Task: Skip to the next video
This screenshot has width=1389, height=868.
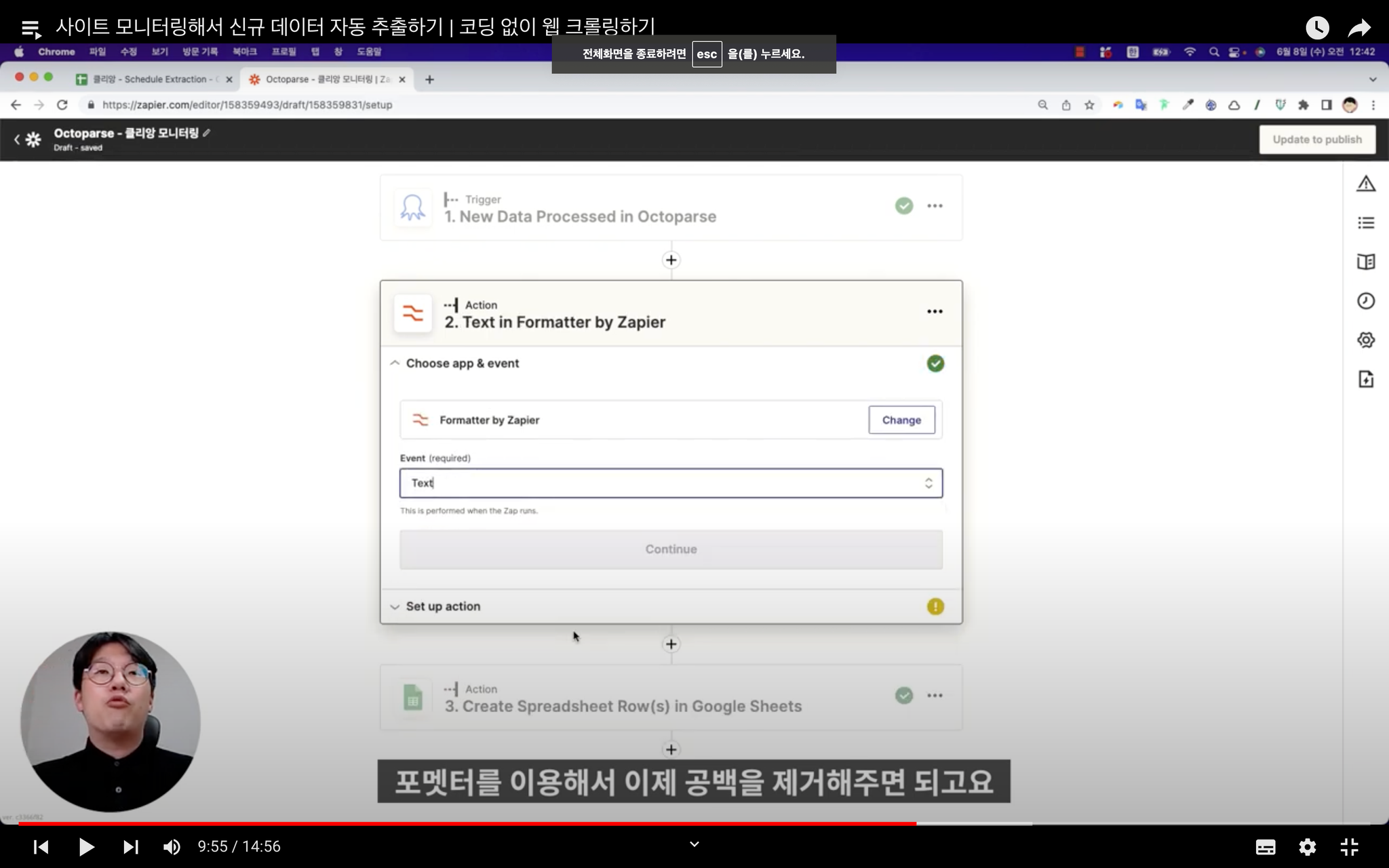Action: pyautogui.click(x=130, y=846)
